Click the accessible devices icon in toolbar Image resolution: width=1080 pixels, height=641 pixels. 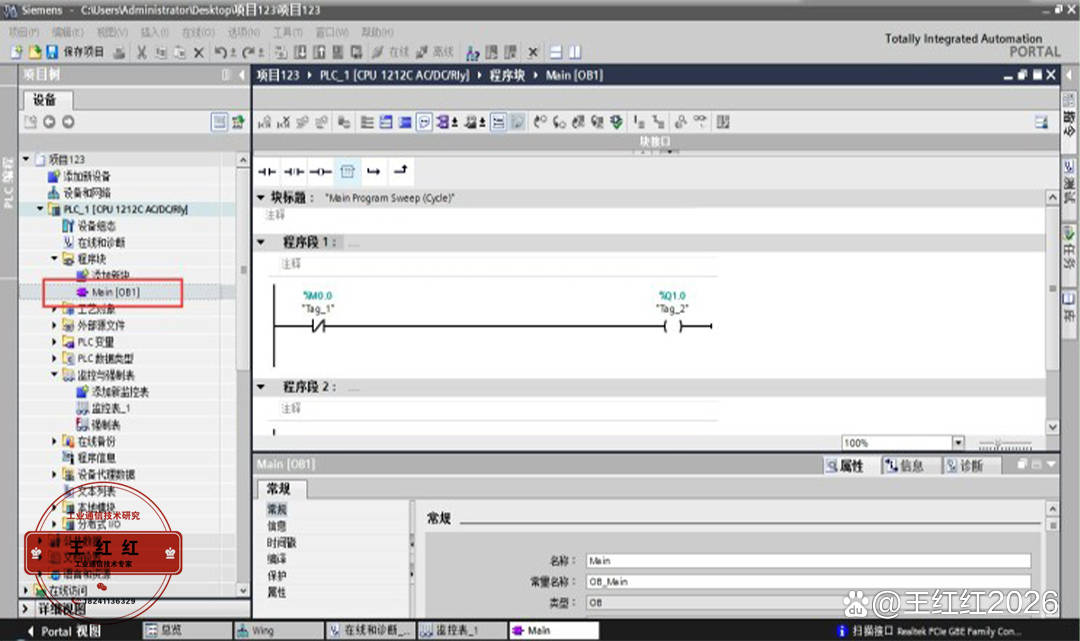[x=472, y=52]
